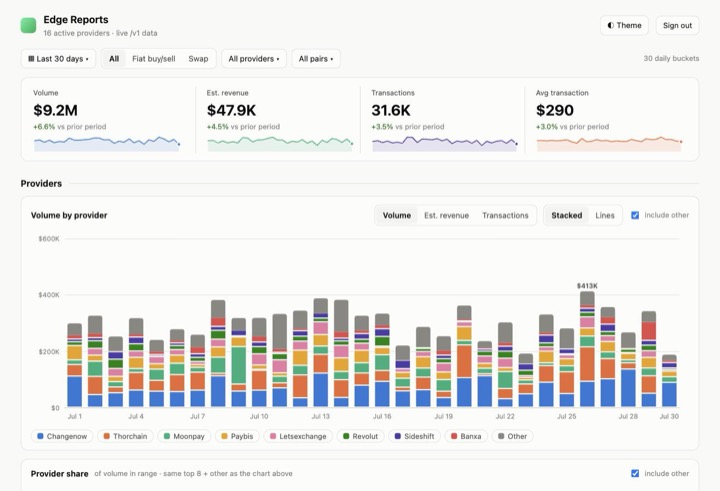Click the Transactions 31.6K summary card
This screenshot has height=491, width=720.
tap(443, 119)
